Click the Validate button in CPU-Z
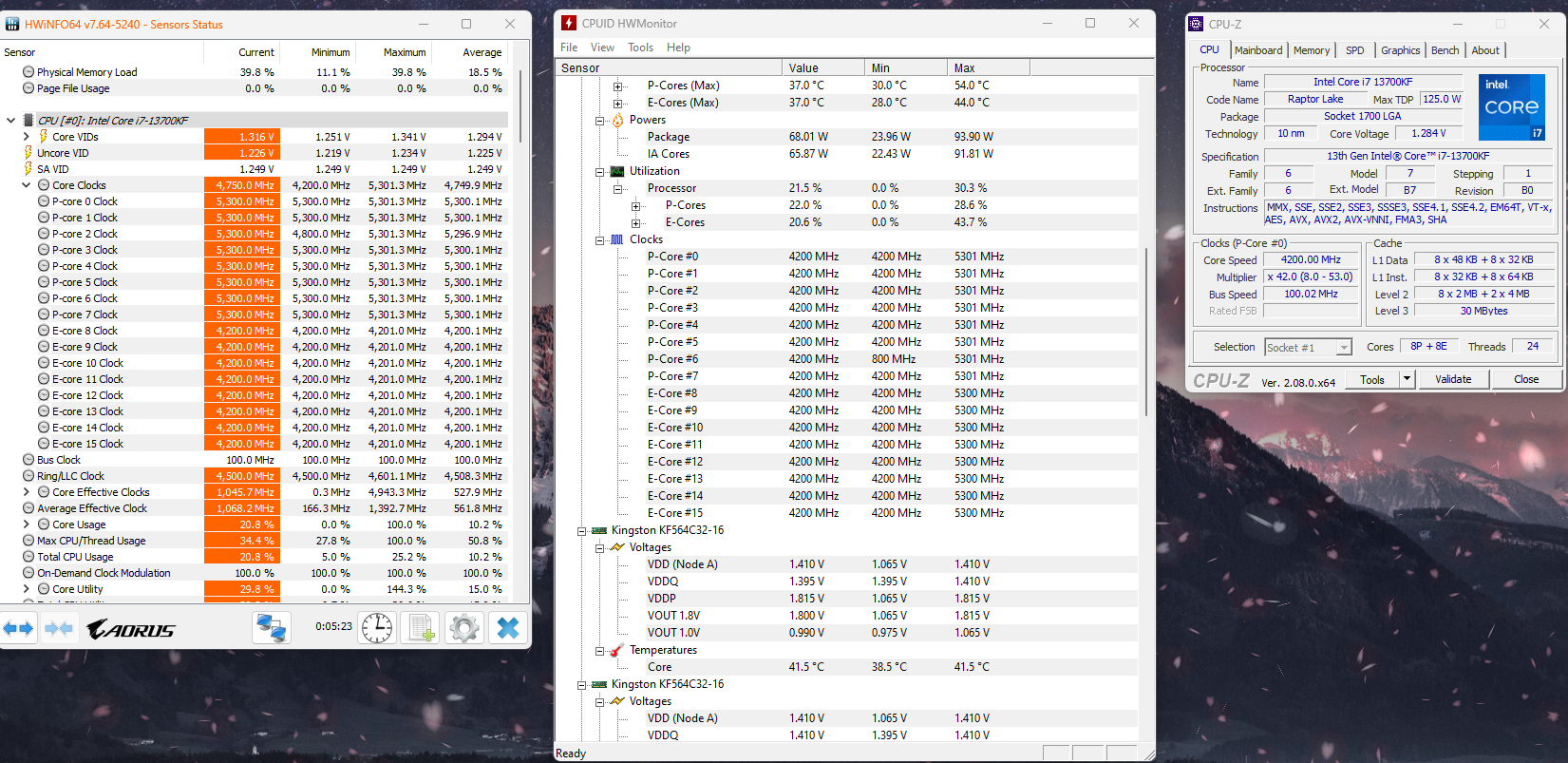 1453,379
